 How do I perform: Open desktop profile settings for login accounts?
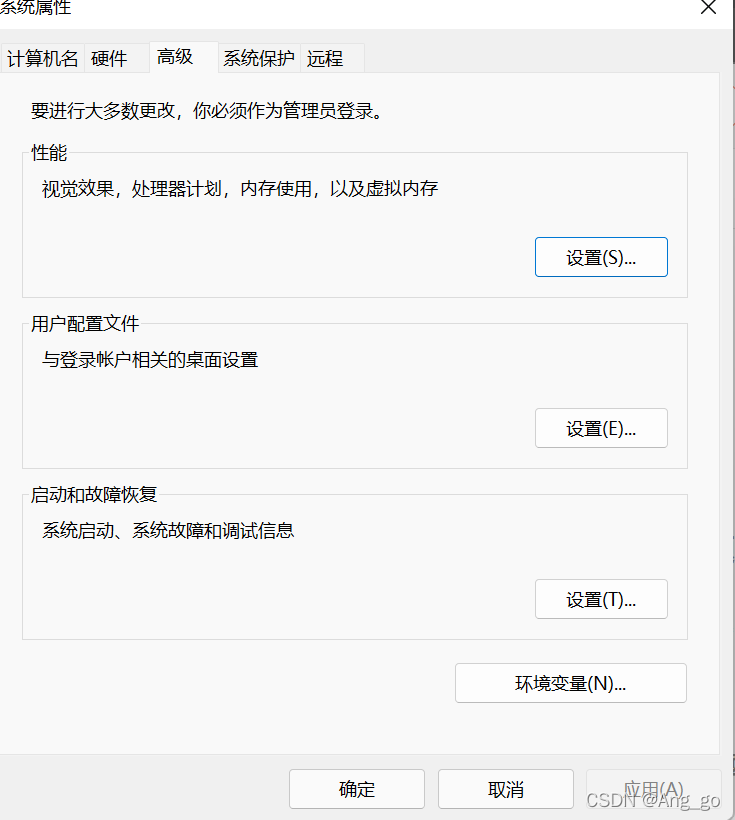click(x=601, y=428)
